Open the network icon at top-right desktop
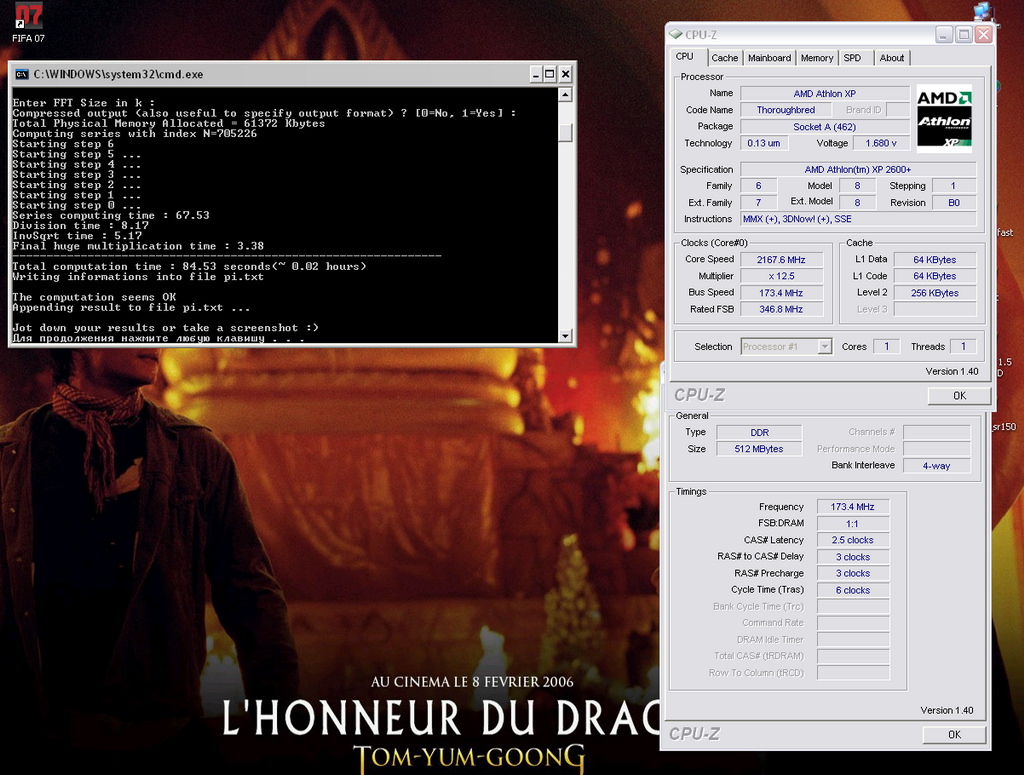The width and height of the screenshot is (1024, 775). (982, 11)
